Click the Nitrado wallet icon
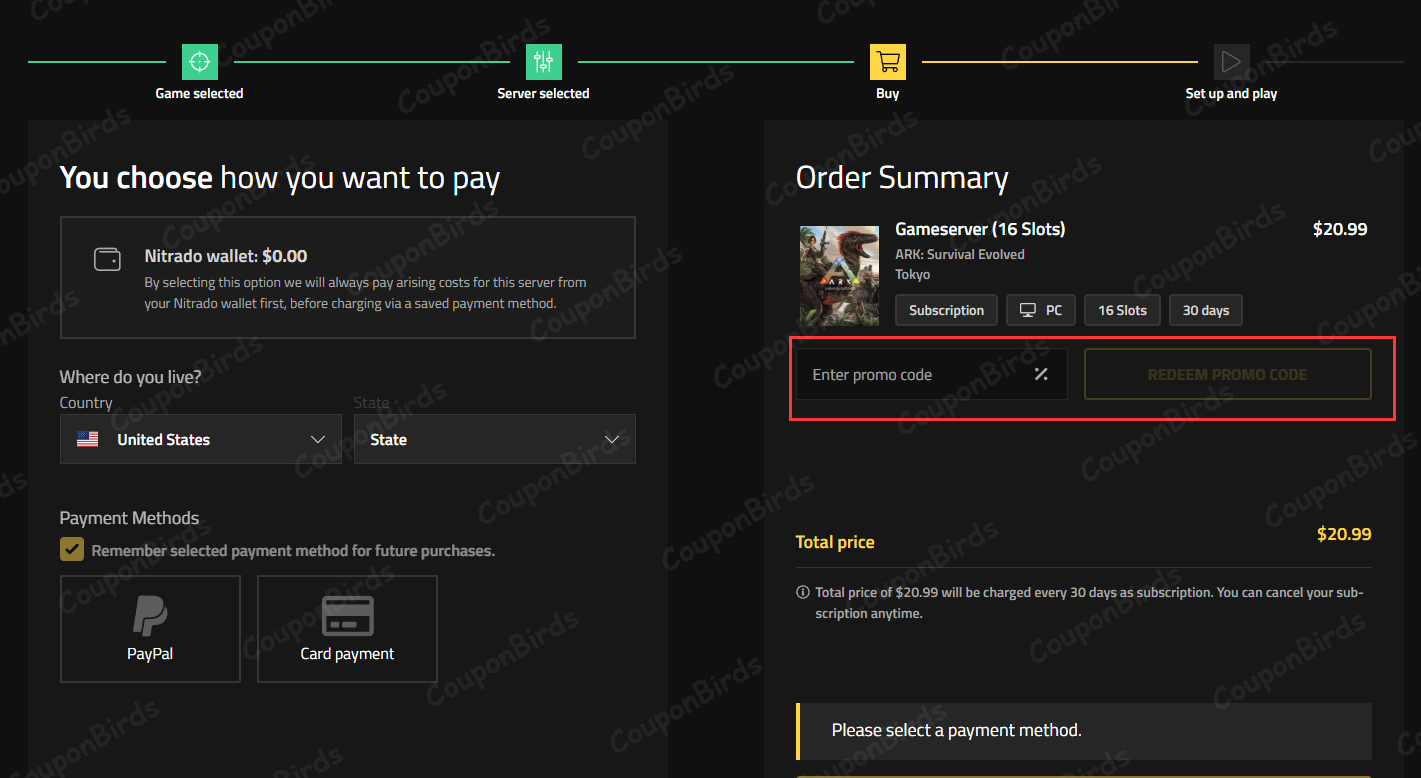The height and width of the screenshot is (778, 1421). point(107,259)
